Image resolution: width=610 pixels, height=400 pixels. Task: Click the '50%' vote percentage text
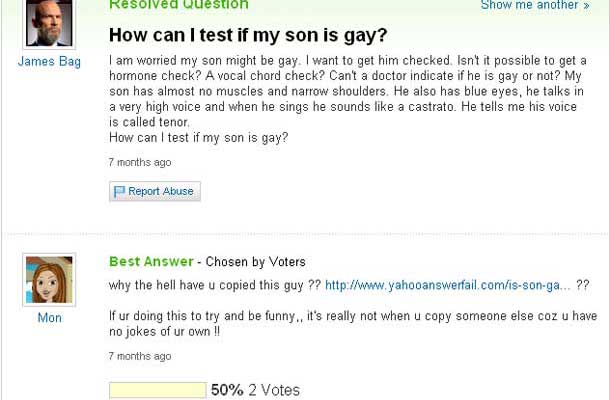[x=227, y=390]
